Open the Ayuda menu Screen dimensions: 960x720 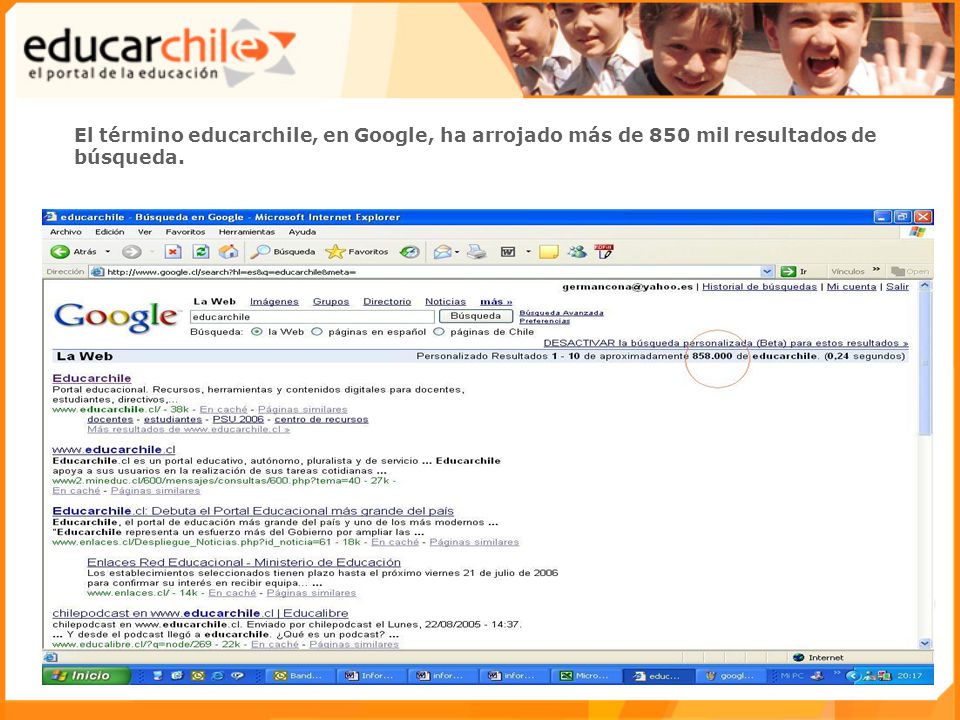pos(302,232)
